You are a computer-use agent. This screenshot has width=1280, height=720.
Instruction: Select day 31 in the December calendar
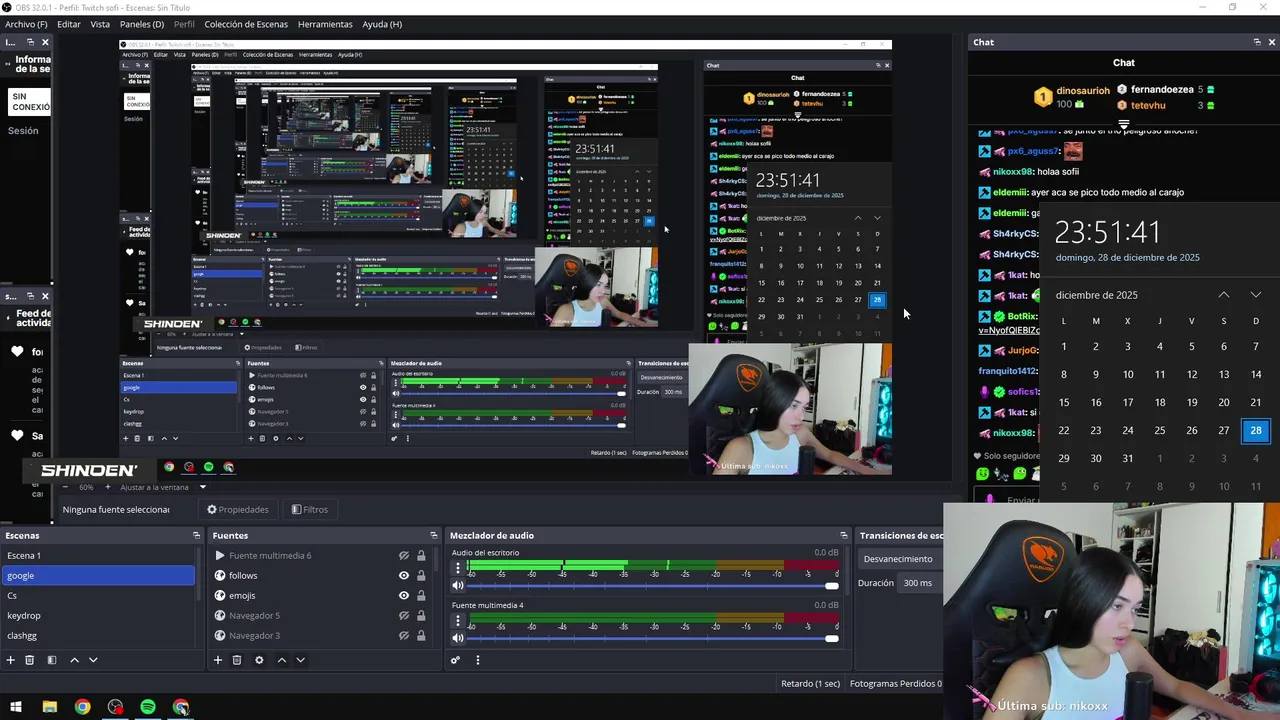coord(1128,458)
